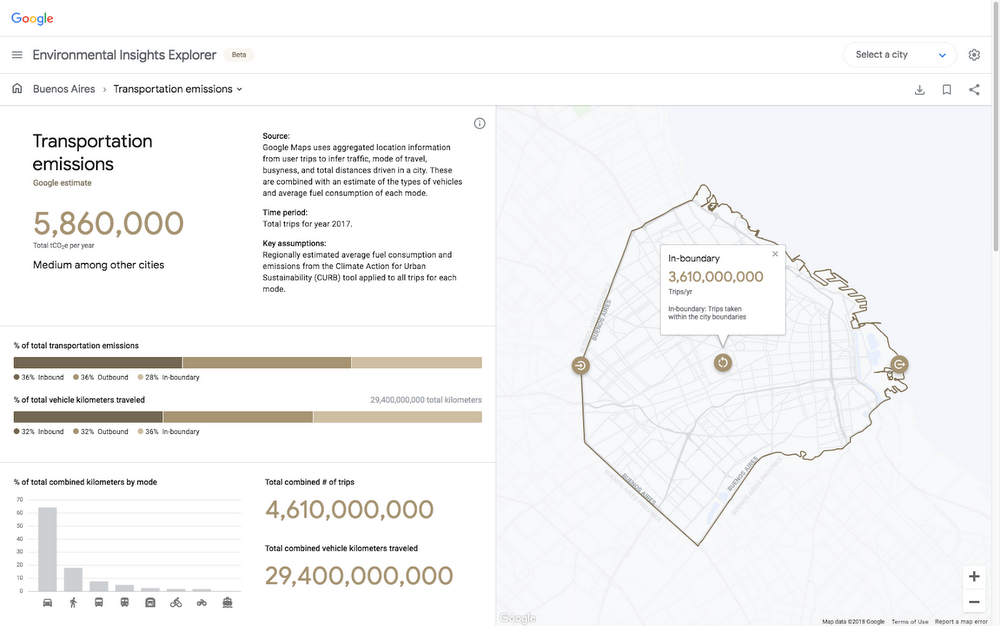
Task: Select the inbound trips map marker
Action: pos(580,365)
